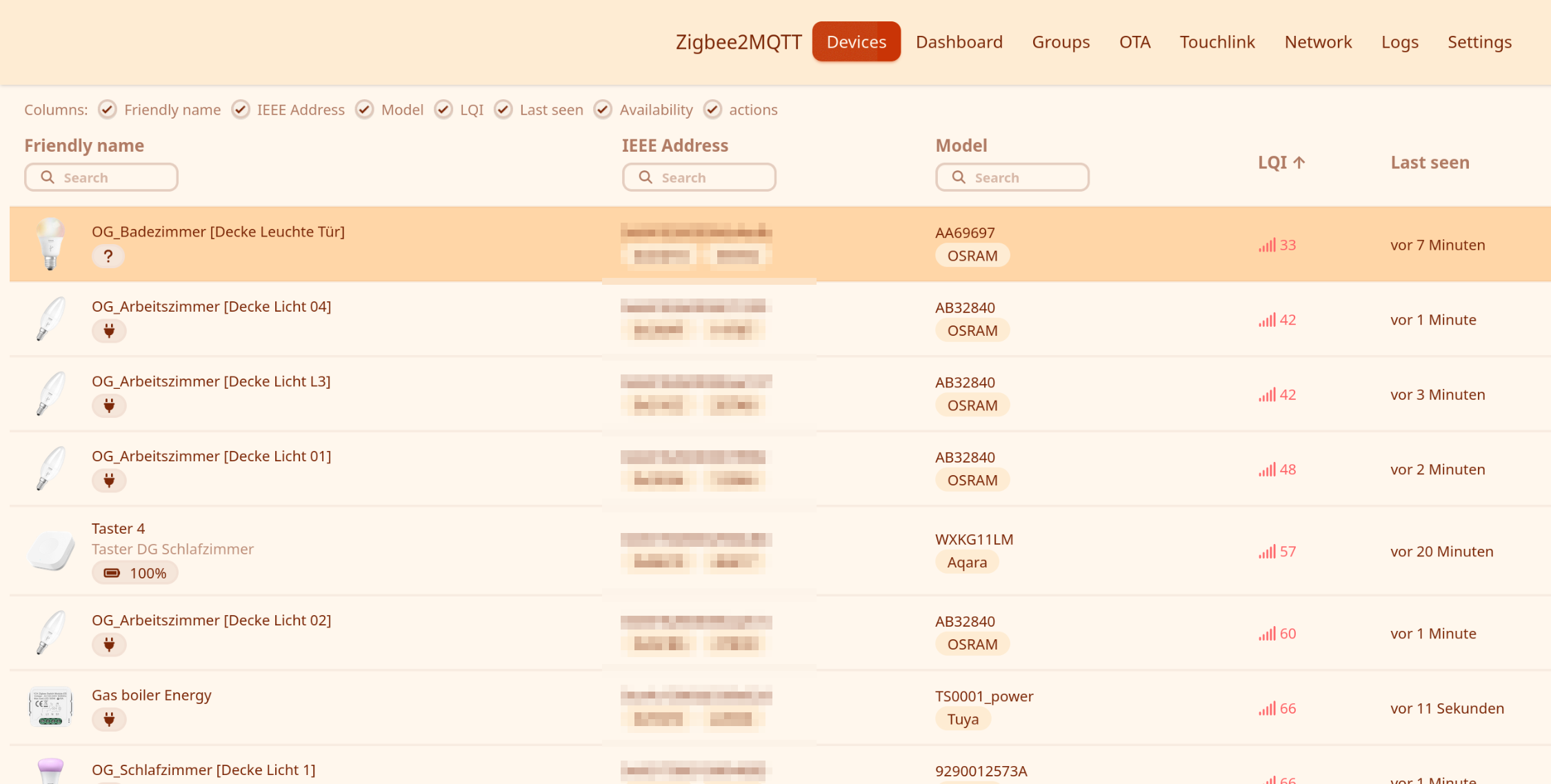
Task: Uncheck the Friendly name column checkbox
Action: (107, 110)
